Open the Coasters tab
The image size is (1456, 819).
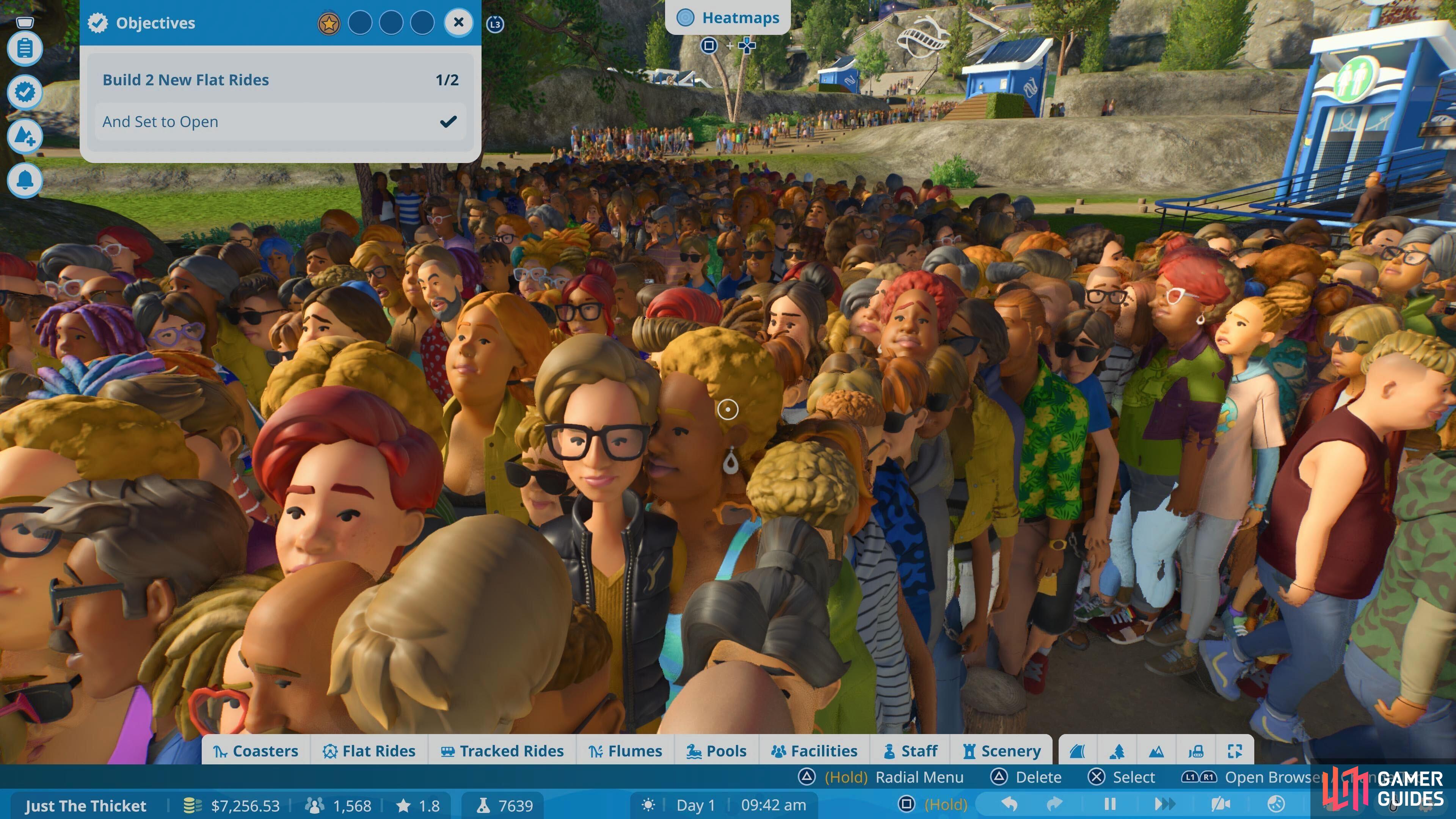point(256,751)
